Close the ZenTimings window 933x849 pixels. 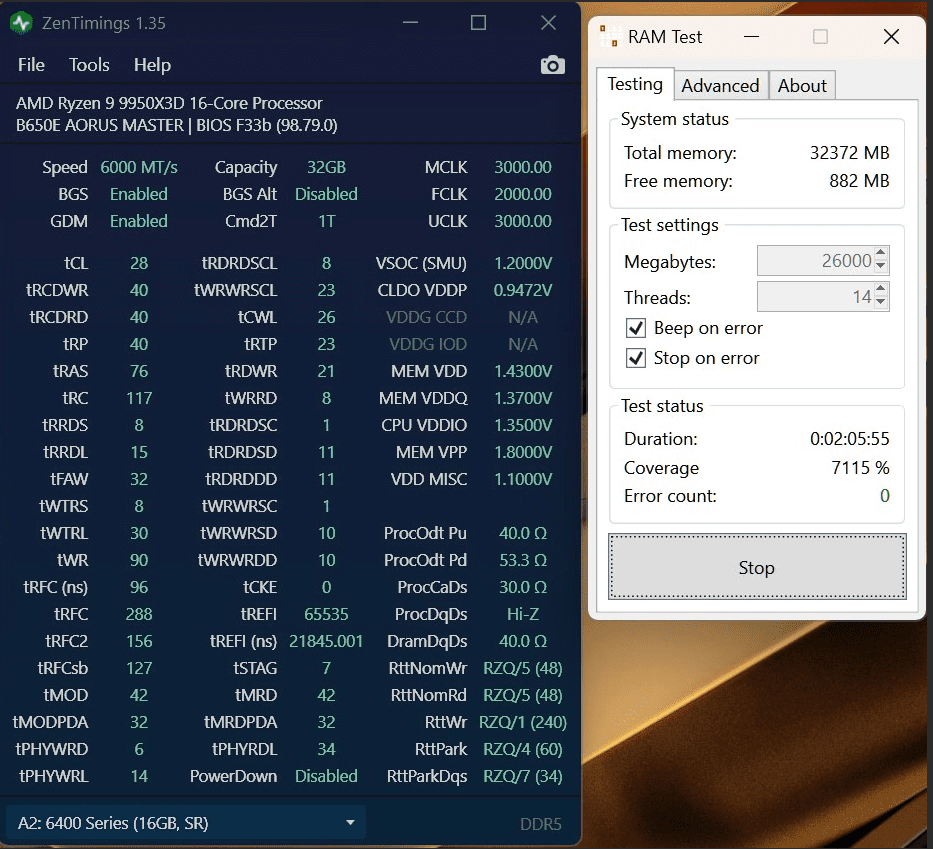[548, 23]
